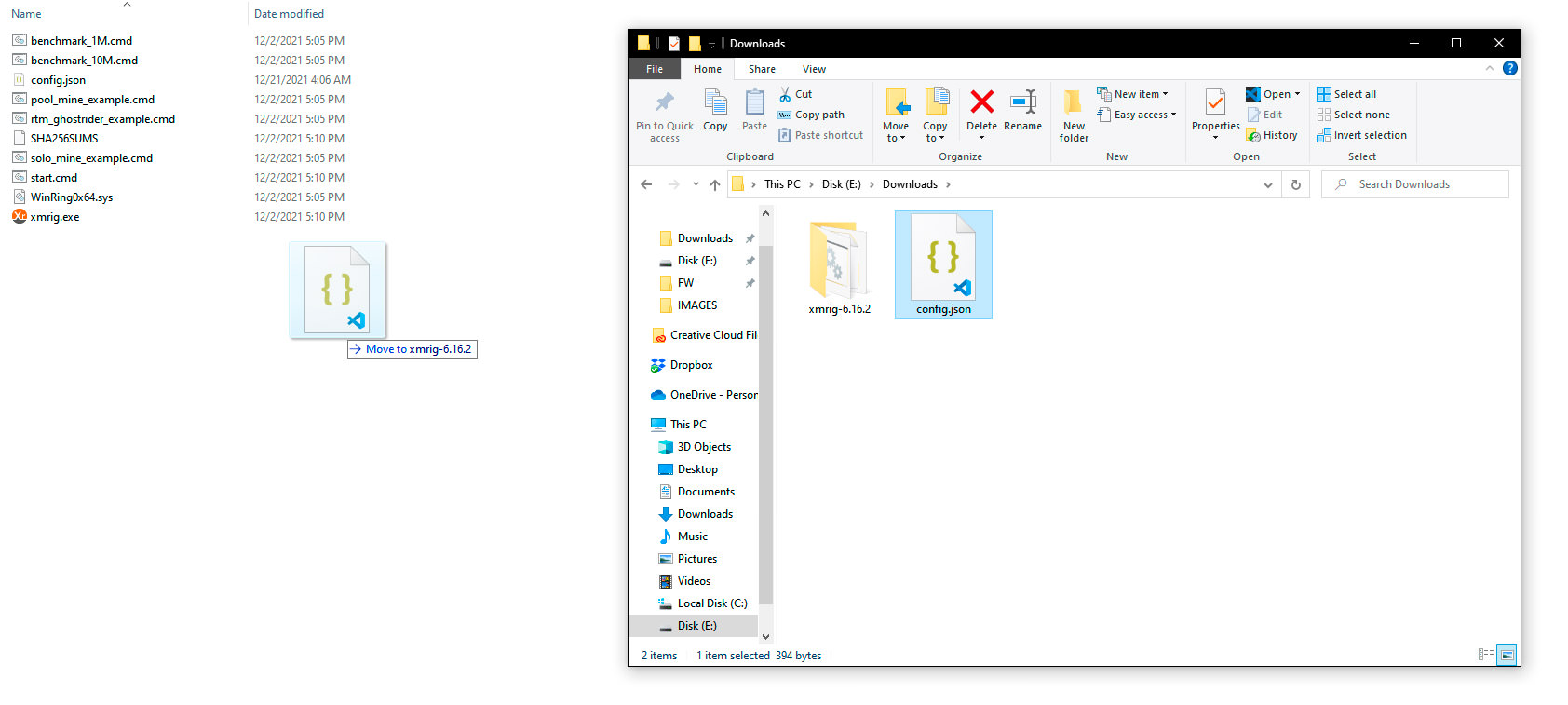Open the Copy to dropdown
1568x705 pixels.
click(935, 115)
